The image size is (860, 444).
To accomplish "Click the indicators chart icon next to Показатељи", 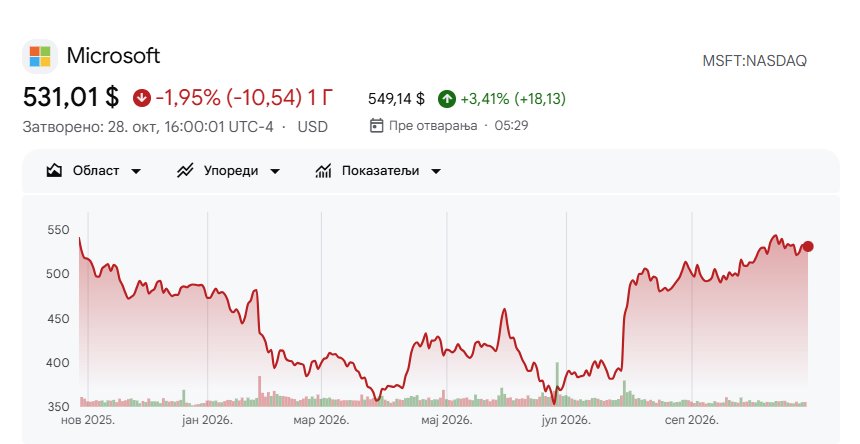I will 323,170.
